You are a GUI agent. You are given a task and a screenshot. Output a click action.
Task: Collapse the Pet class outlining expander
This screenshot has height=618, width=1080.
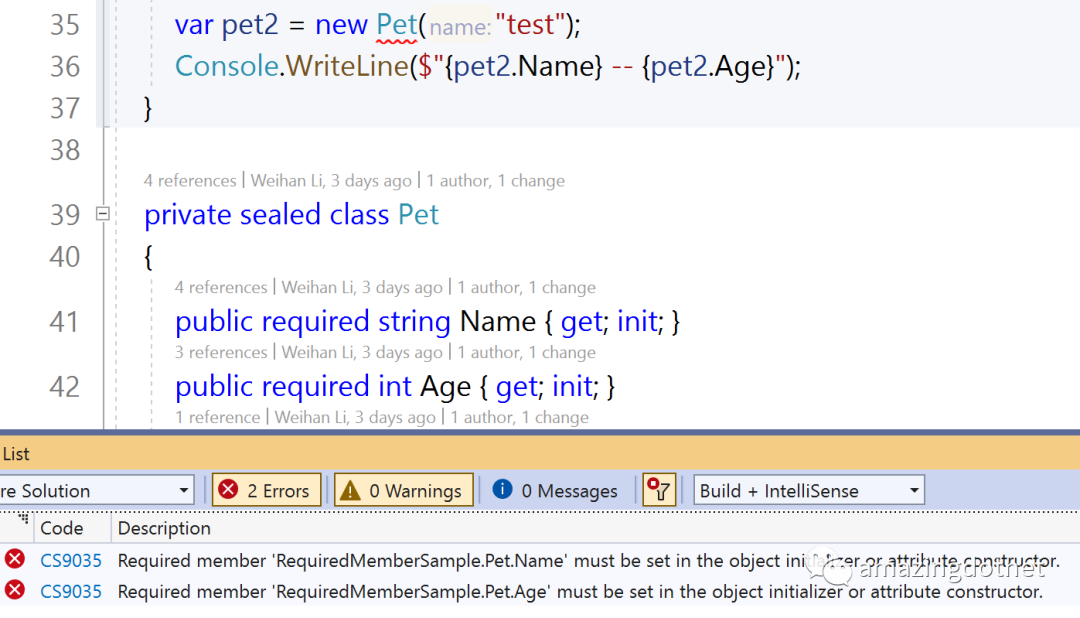click(102, 213)
